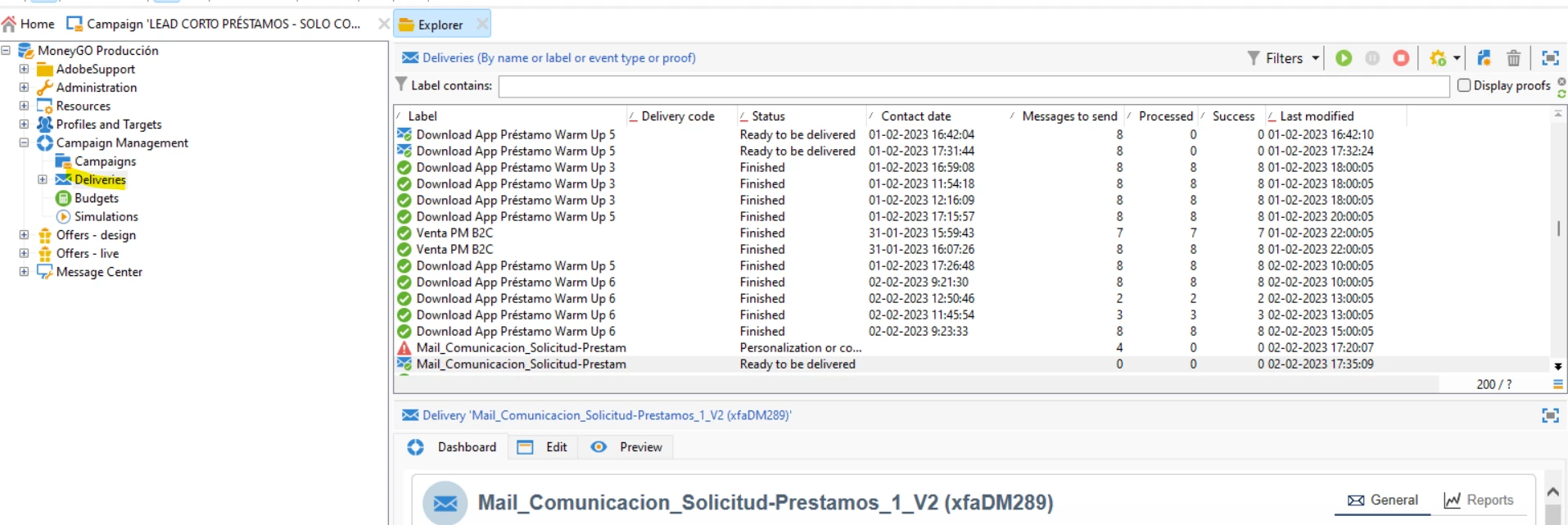Close the Campaign tab
Viewport: 1568px width, 525px height.
[x=383, y=24]
